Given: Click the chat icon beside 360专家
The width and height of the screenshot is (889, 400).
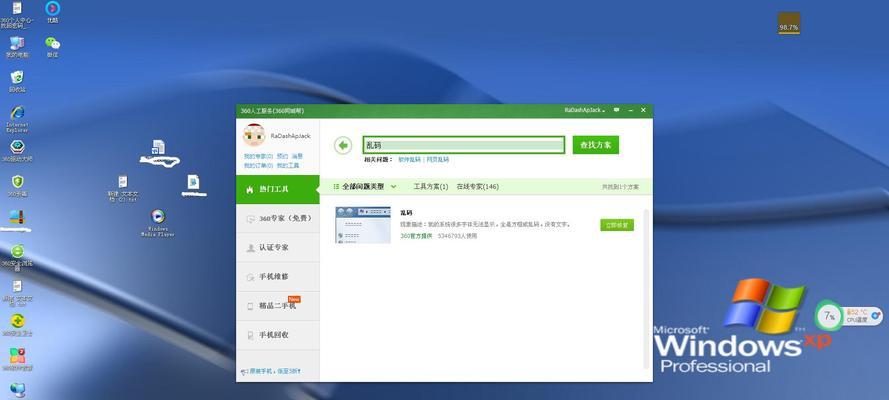Looking at the screenshot, I should pos(250,219).
